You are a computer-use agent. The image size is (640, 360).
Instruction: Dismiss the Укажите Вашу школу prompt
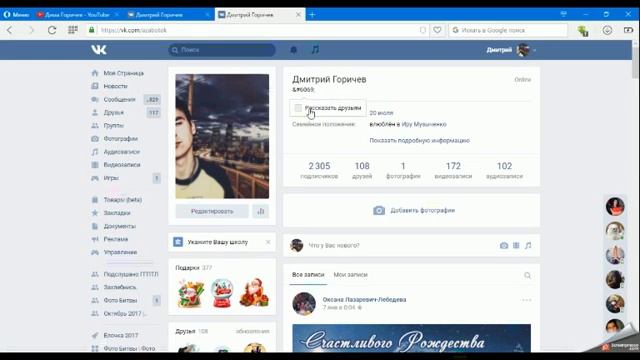tap(268, 242)
